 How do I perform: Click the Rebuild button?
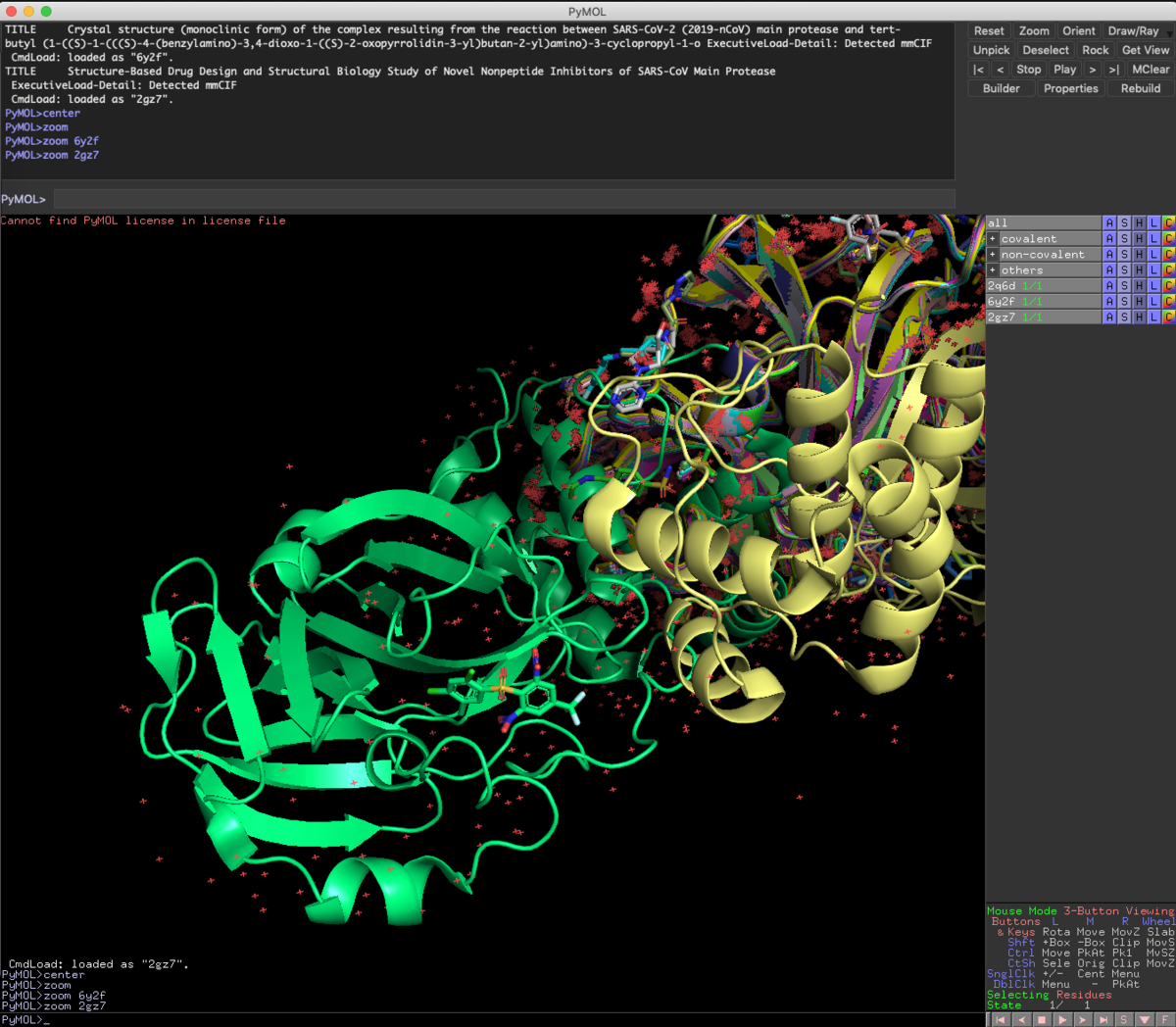1141,88
